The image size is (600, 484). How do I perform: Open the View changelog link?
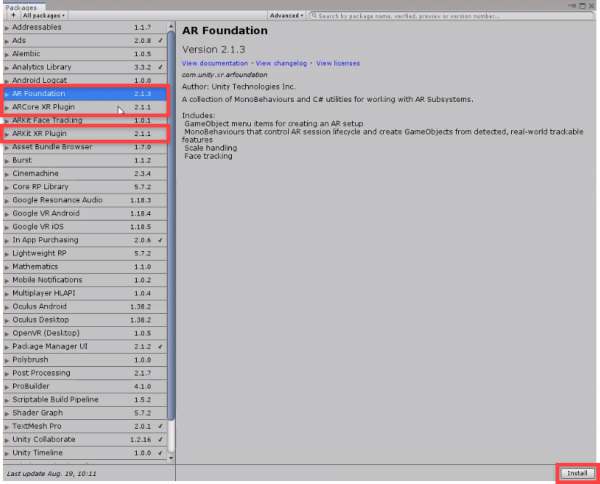[281, 63]
